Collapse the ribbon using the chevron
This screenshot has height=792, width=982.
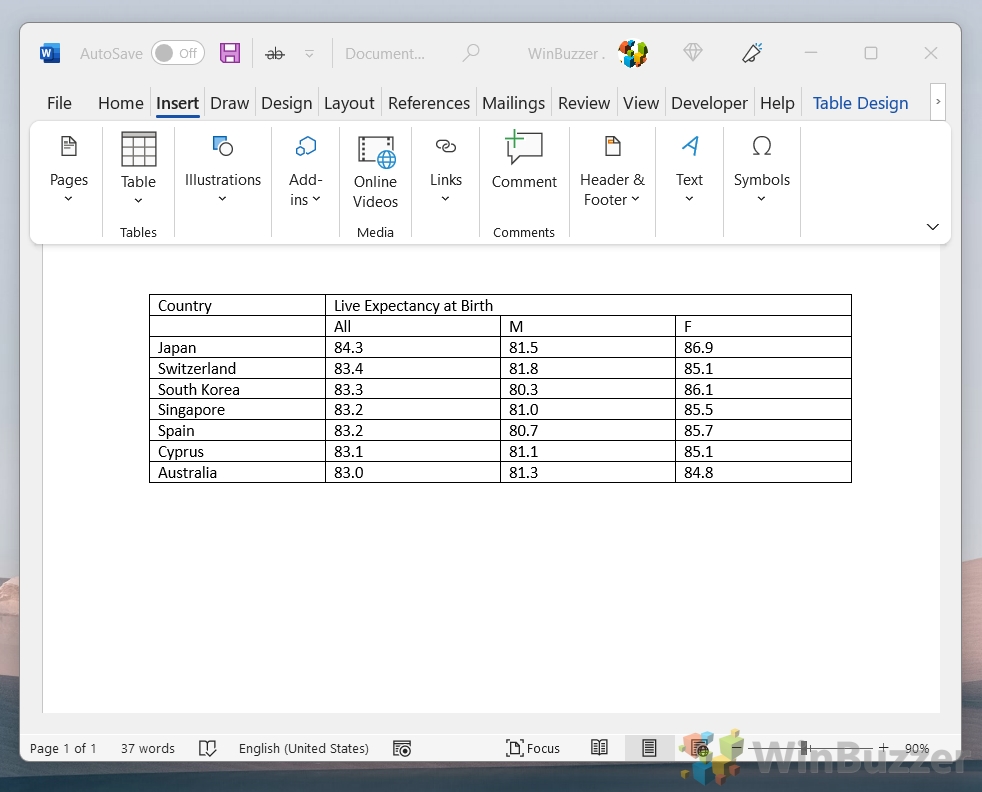932,227
